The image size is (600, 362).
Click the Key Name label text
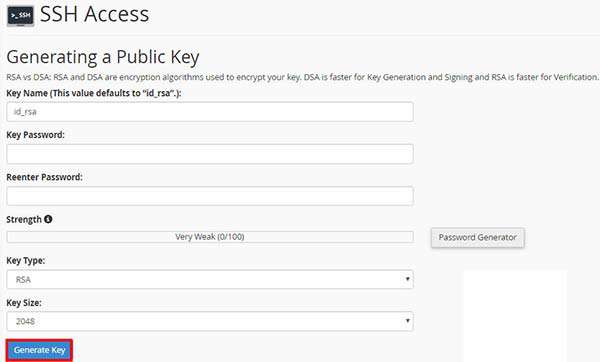(94, 93)
